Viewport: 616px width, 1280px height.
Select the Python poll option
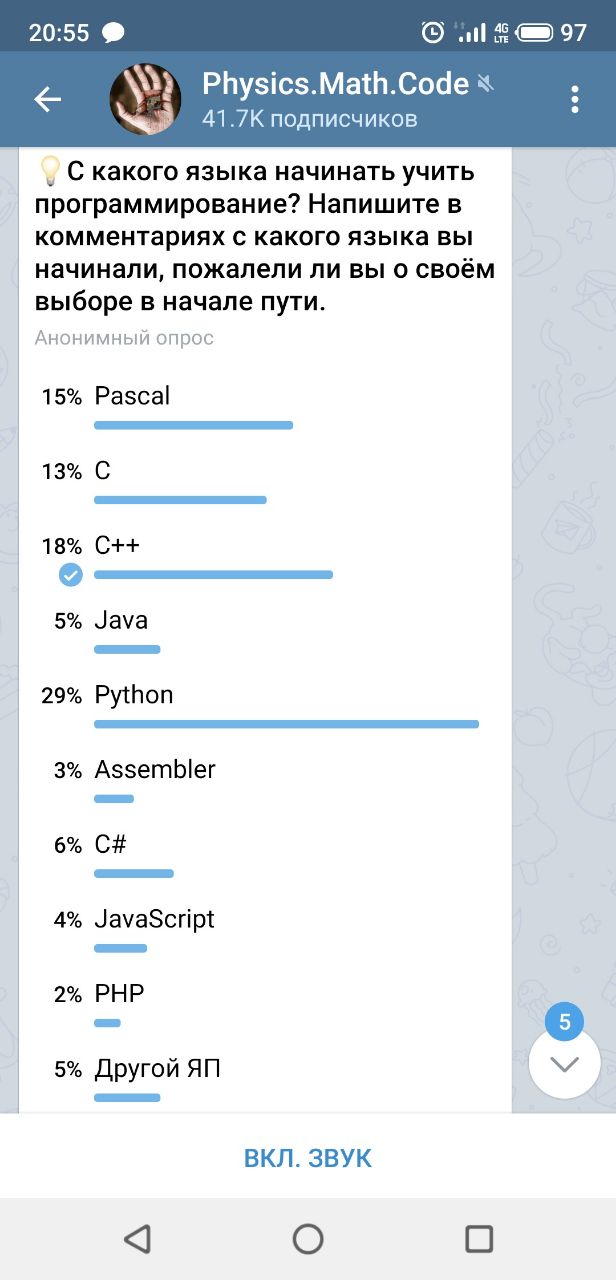tap(134, 695)
